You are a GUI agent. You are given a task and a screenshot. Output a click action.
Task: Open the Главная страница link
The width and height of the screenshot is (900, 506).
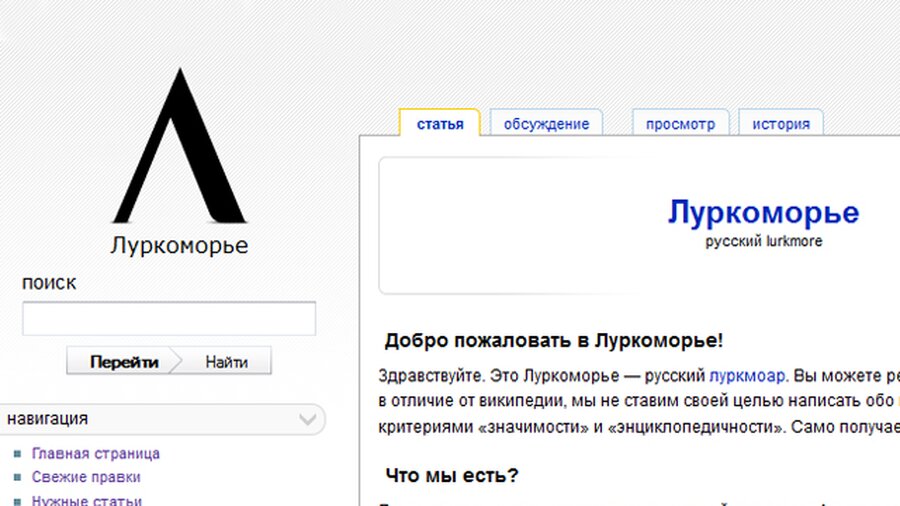coord(95,453)
